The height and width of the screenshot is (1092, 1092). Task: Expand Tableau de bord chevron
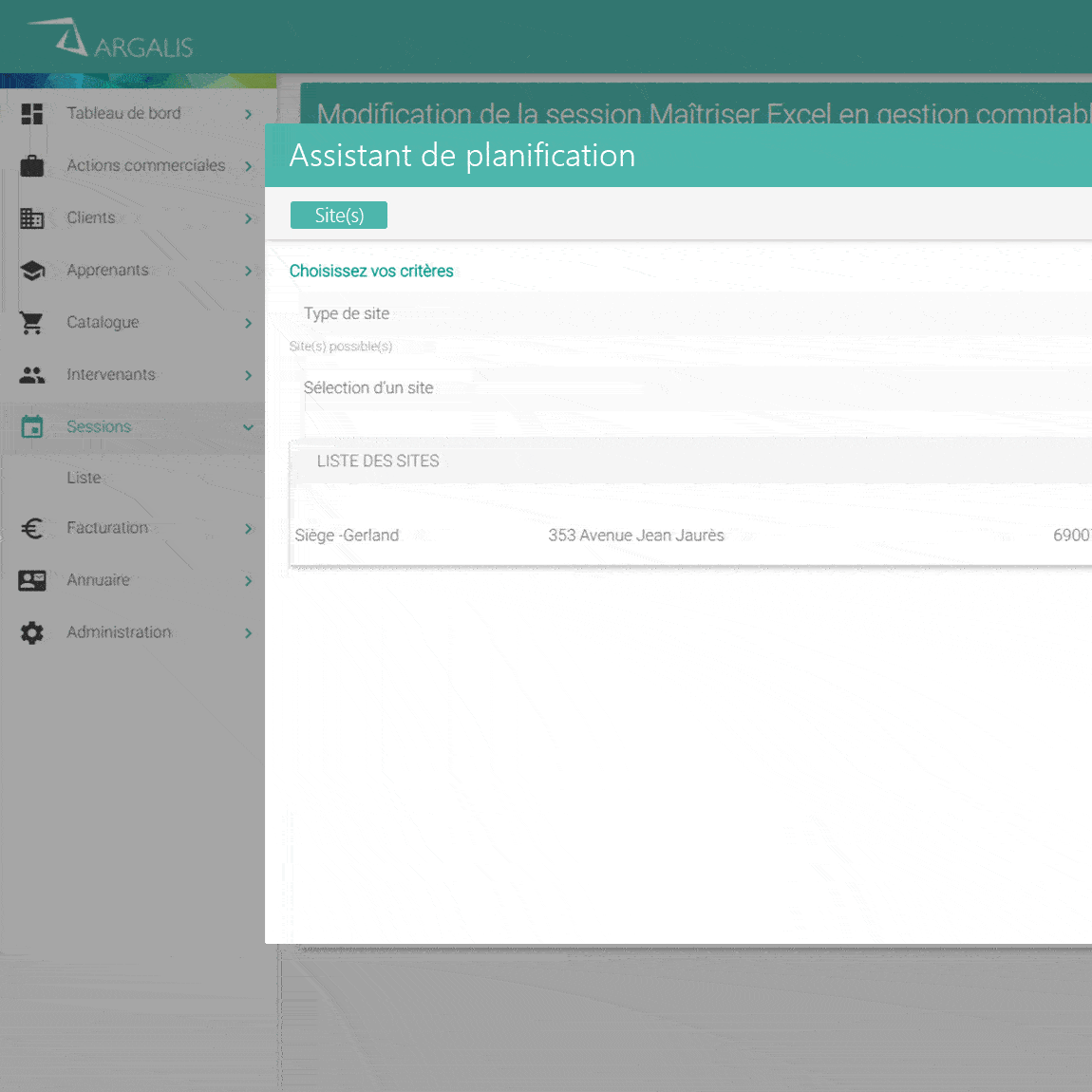[x=249, y=114]
